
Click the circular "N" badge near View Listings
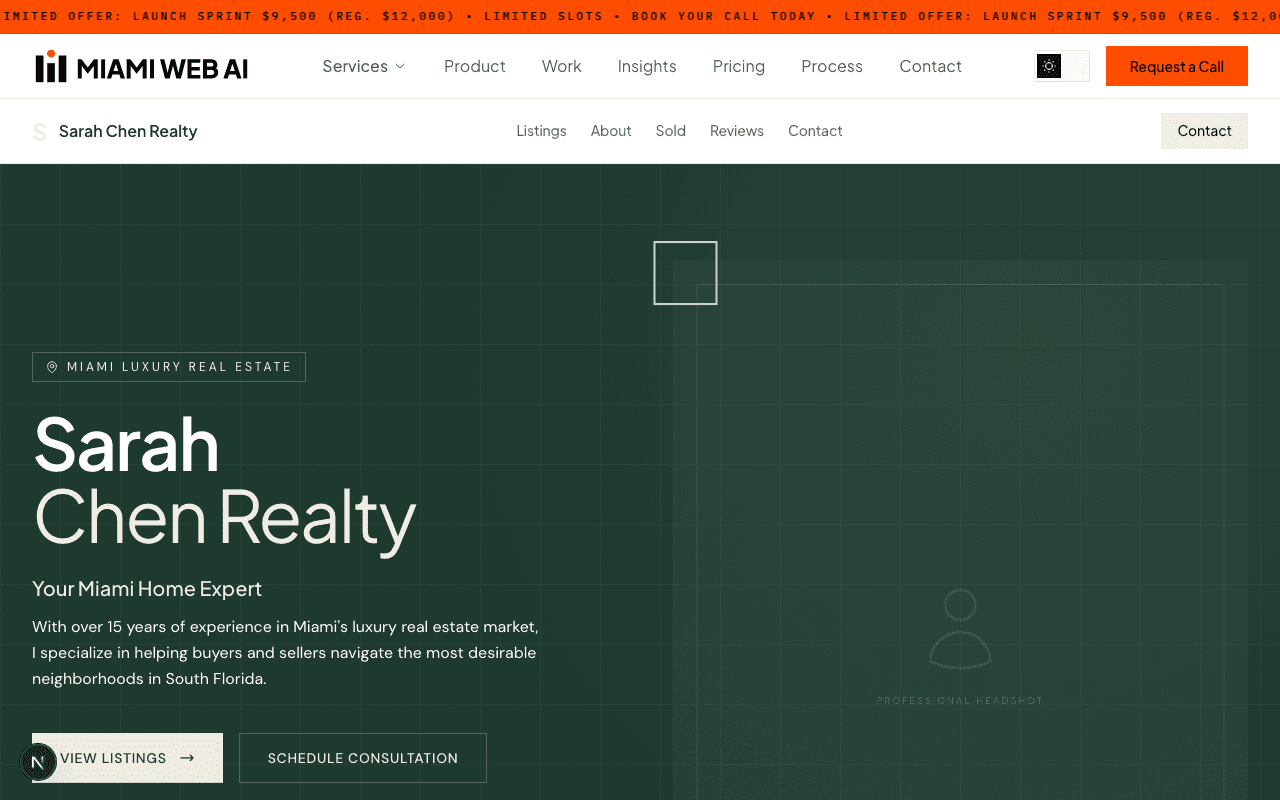coord(38,762)
